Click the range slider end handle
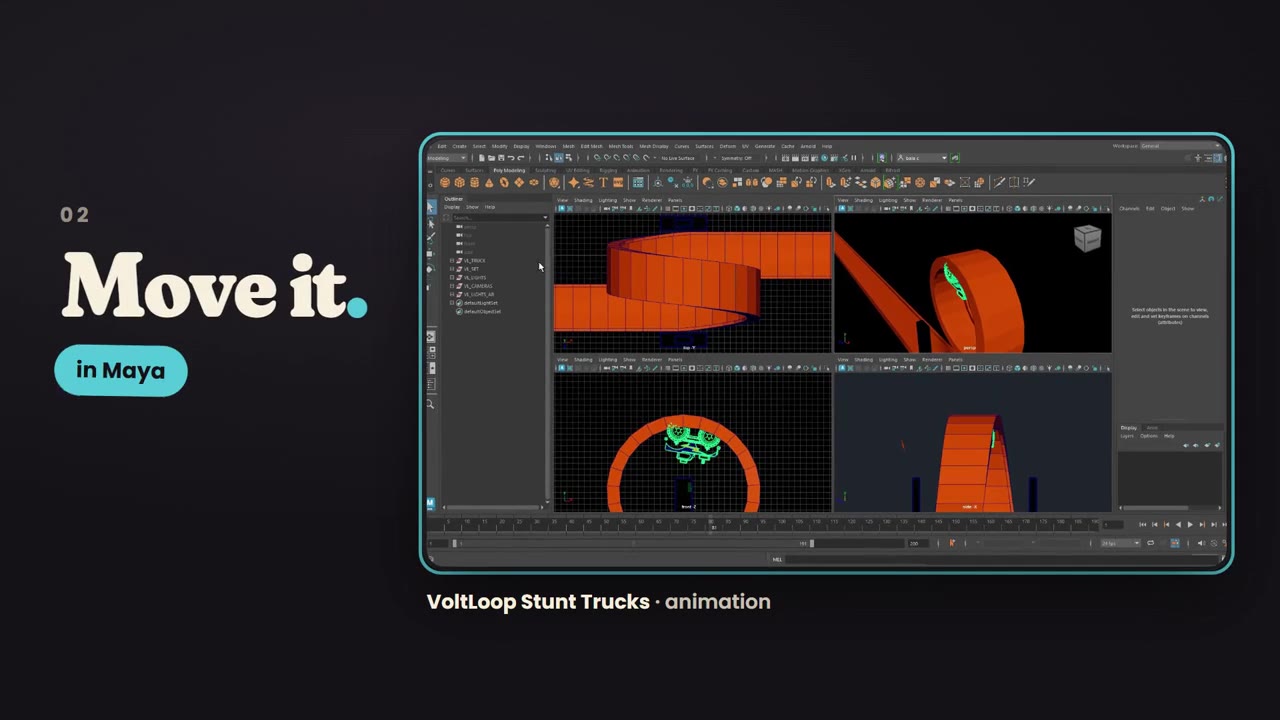 click(811, 543)
